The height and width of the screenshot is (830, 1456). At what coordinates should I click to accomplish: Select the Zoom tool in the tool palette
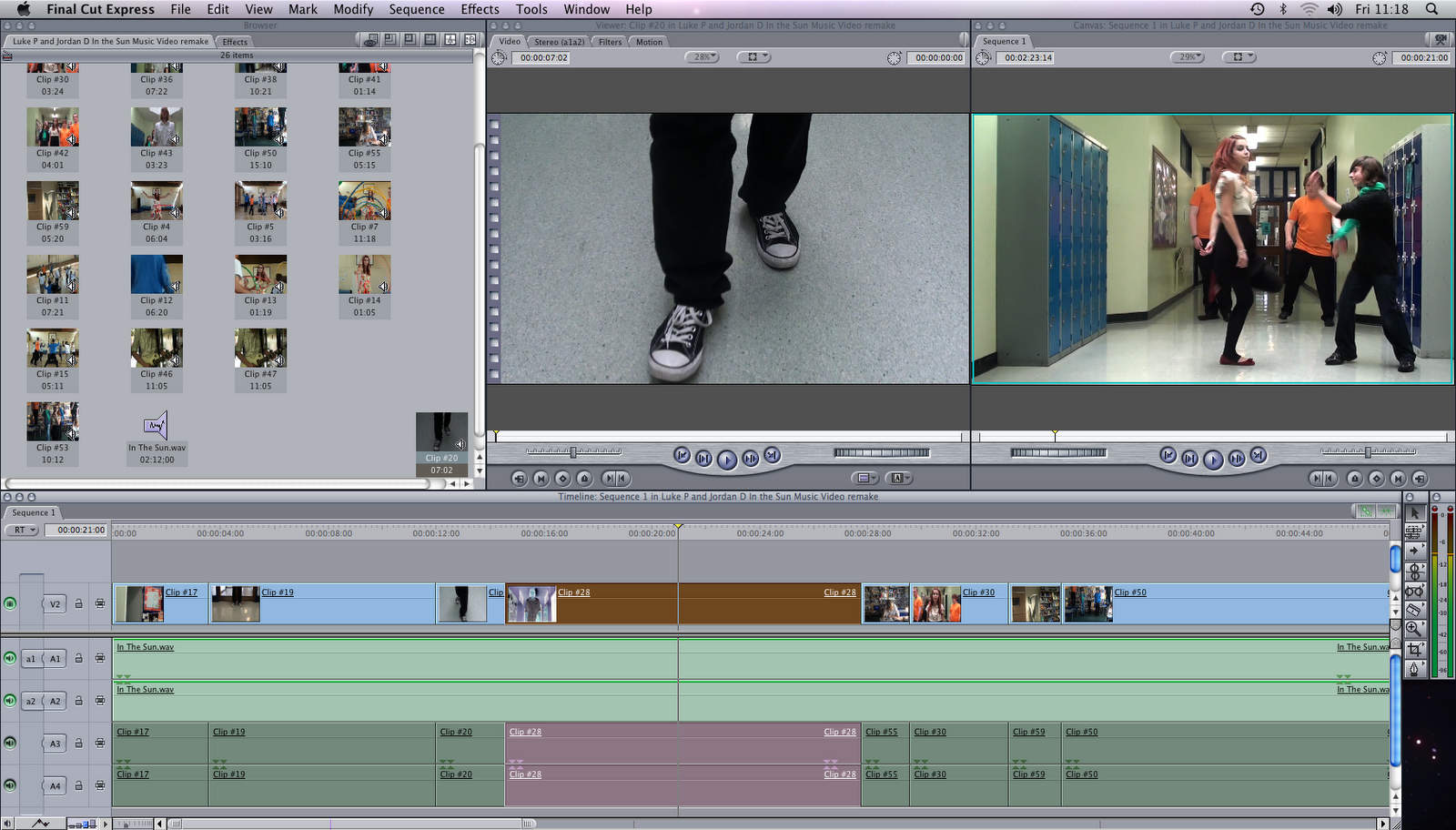pyautogui.click(x=1415, y=626)
